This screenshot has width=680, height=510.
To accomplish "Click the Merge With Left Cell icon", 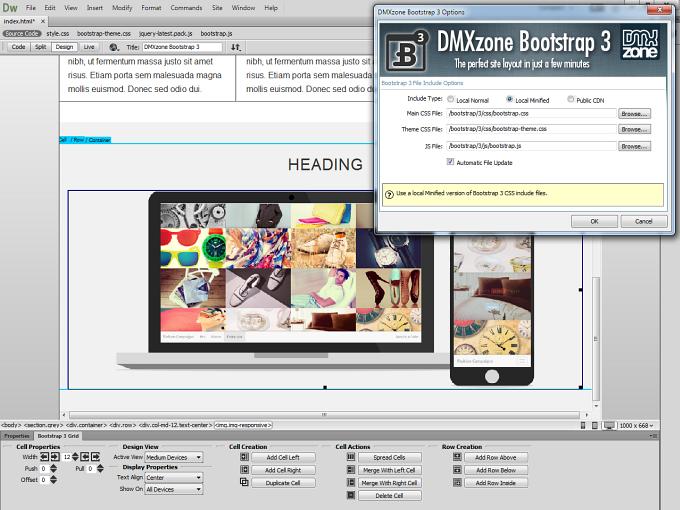I will (351, 470).
